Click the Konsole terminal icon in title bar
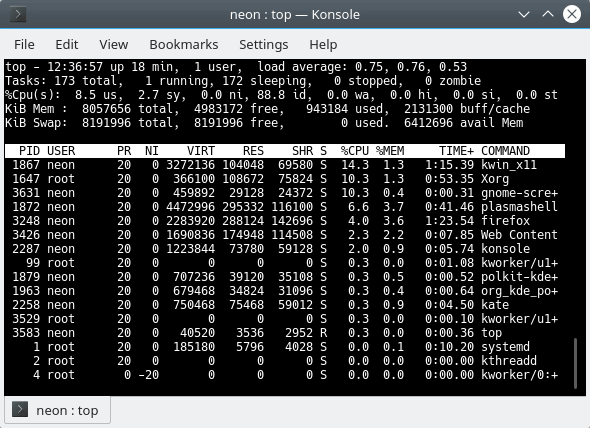This screenshot has height=428, width=590. tap(18, 15)
